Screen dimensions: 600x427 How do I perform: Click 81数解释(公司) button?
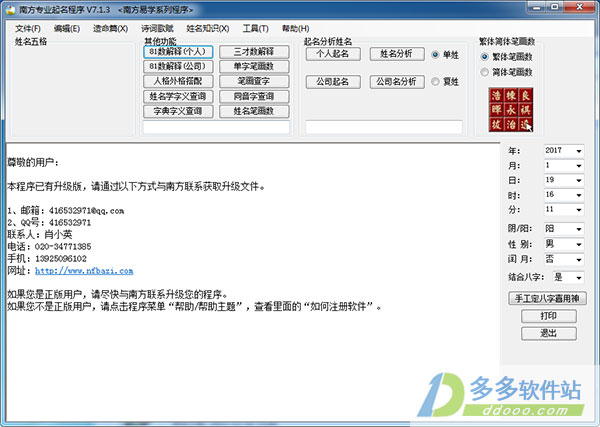click(x=178, y=67)
